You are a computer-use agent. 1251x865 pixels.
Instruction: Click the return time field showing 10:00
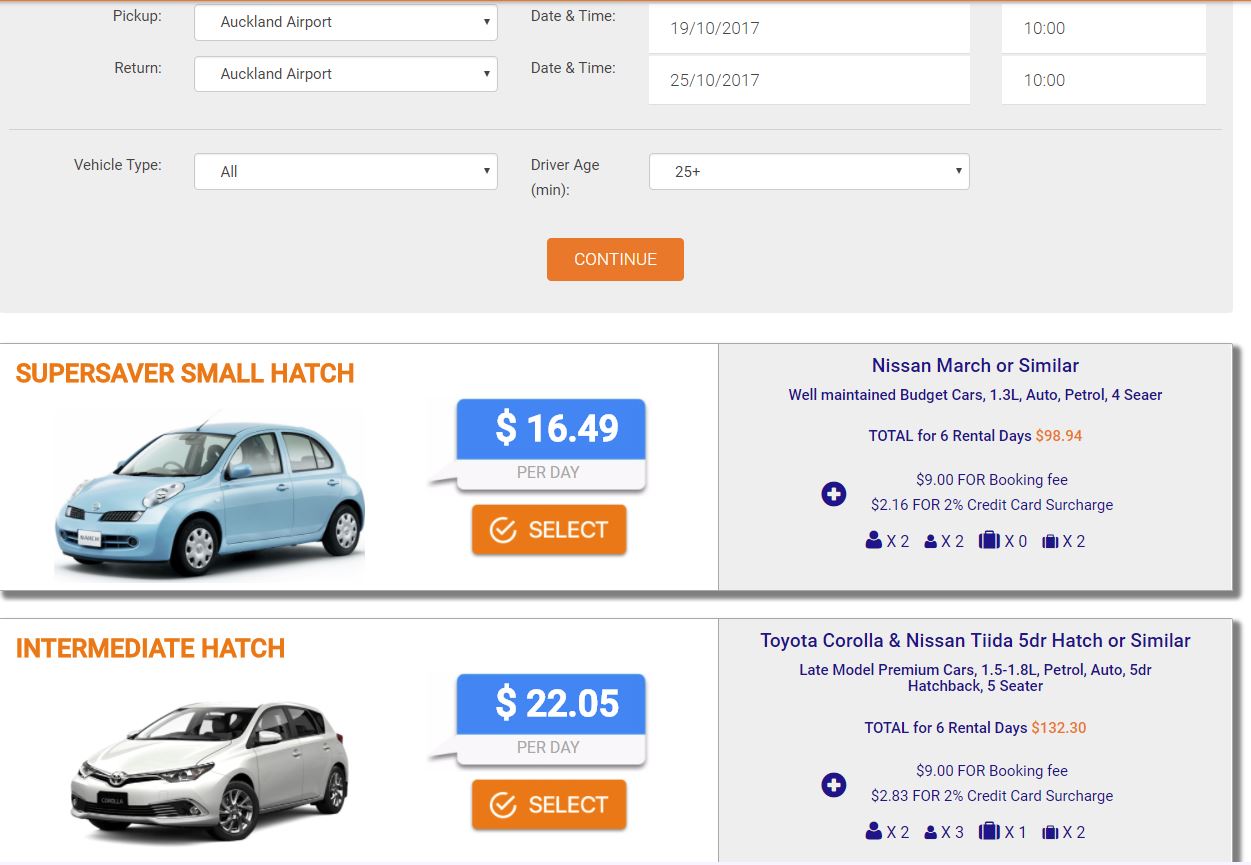click(x=1103, y=80)
